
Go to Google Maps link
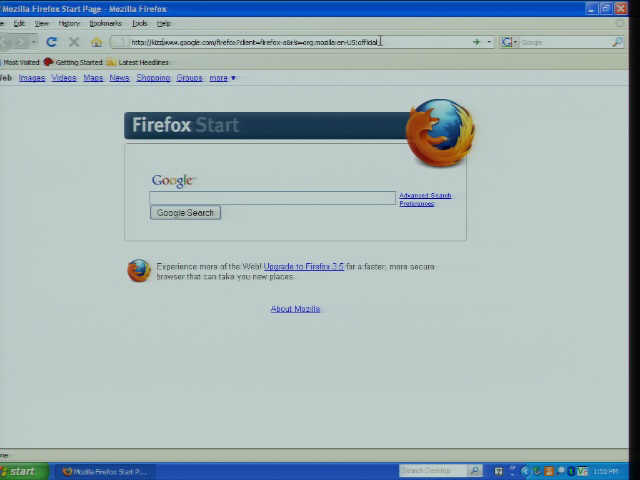(93, 78)
